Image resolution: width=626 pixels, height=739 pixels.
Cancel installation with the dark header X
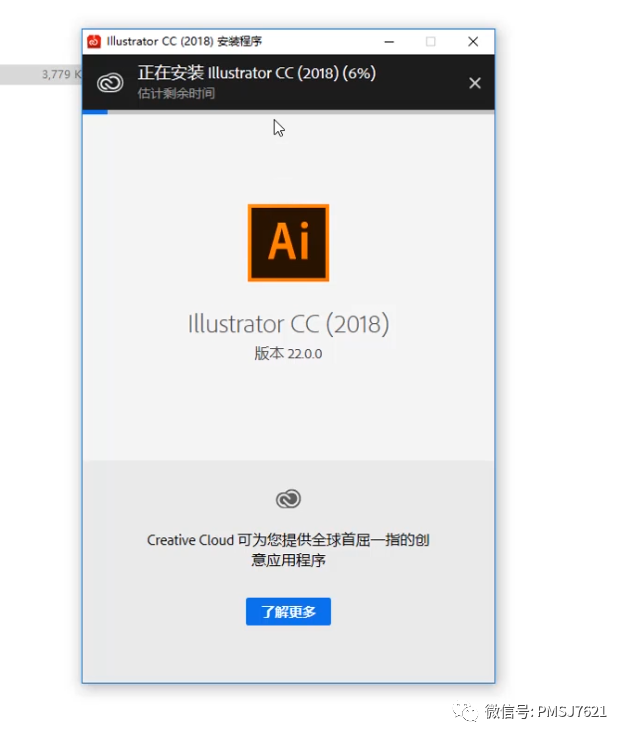click(475, 83)
